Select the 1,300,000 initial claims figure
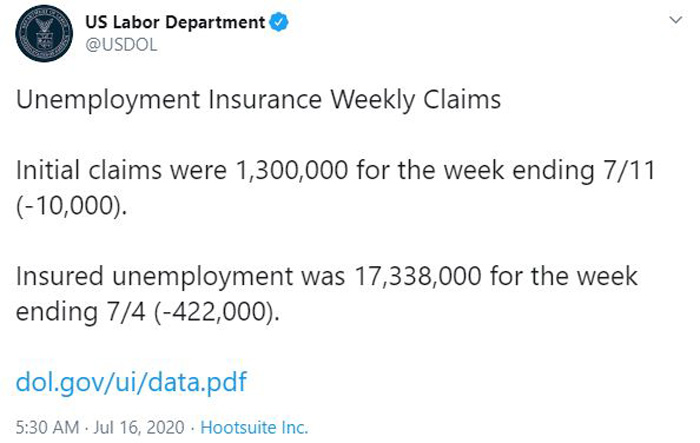 pyautogui.click(x=292, y=170)
